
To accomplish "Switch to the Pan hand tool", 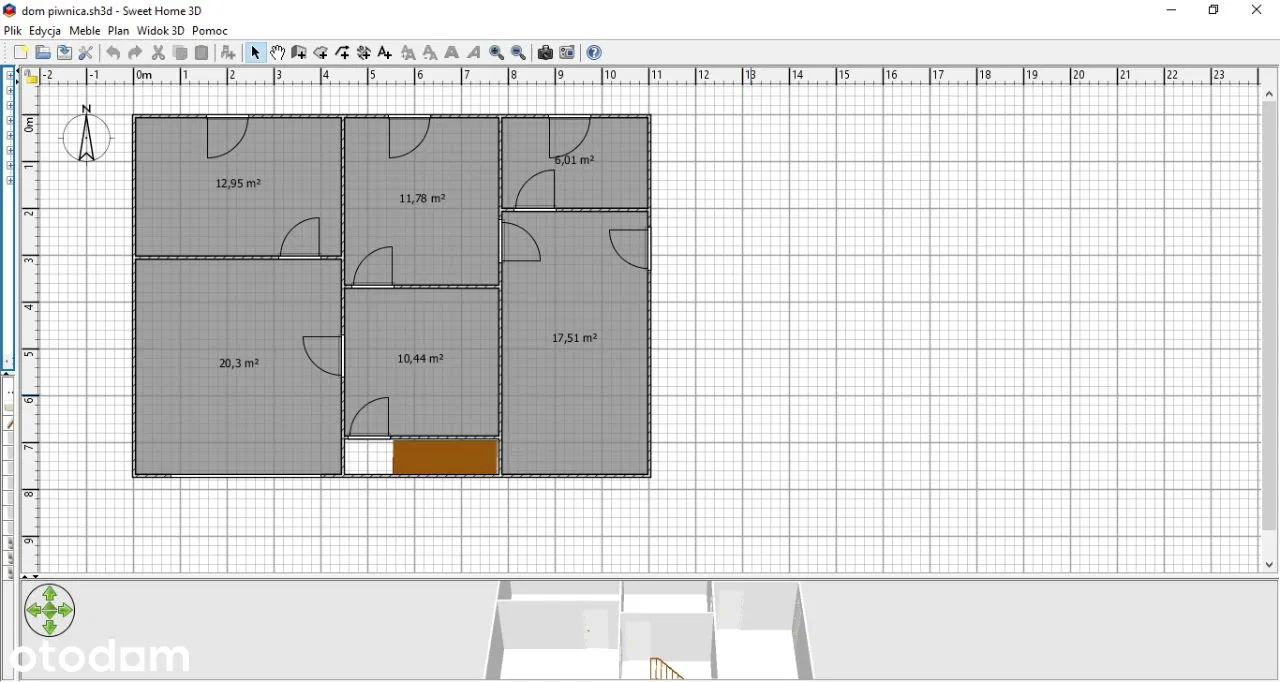I will [x=277, y=53].
